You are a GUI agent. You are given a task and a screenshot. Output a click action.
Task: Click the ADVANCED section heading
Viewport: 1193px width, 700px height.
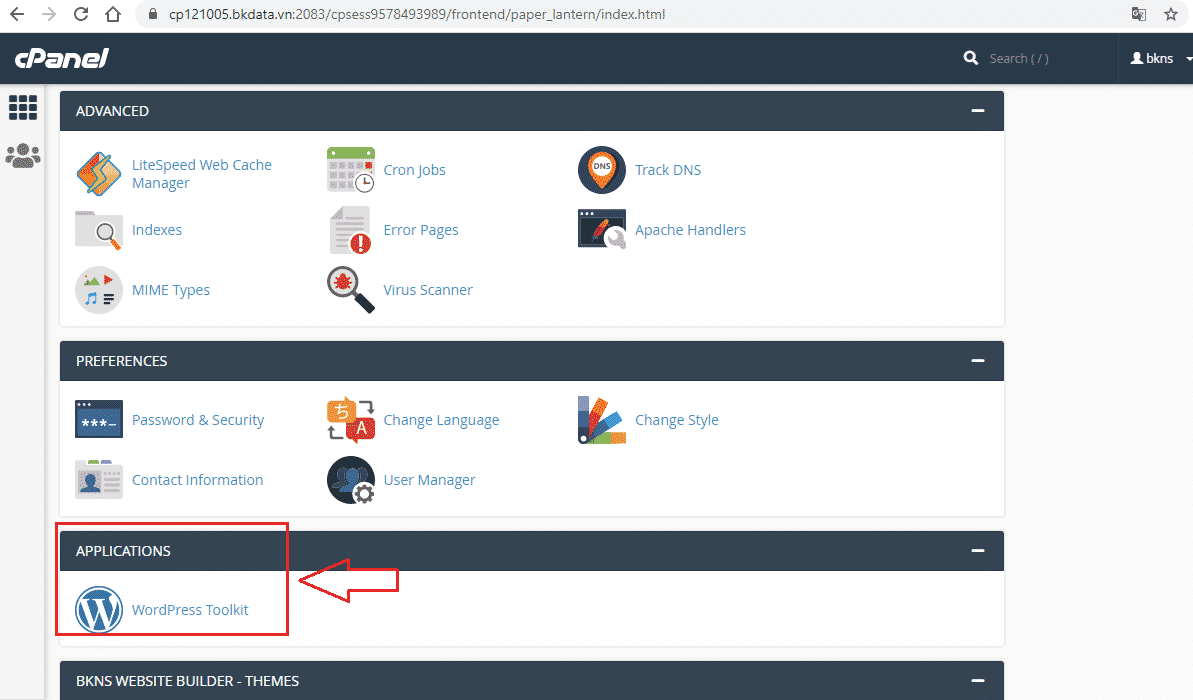[x=113, y=111]
